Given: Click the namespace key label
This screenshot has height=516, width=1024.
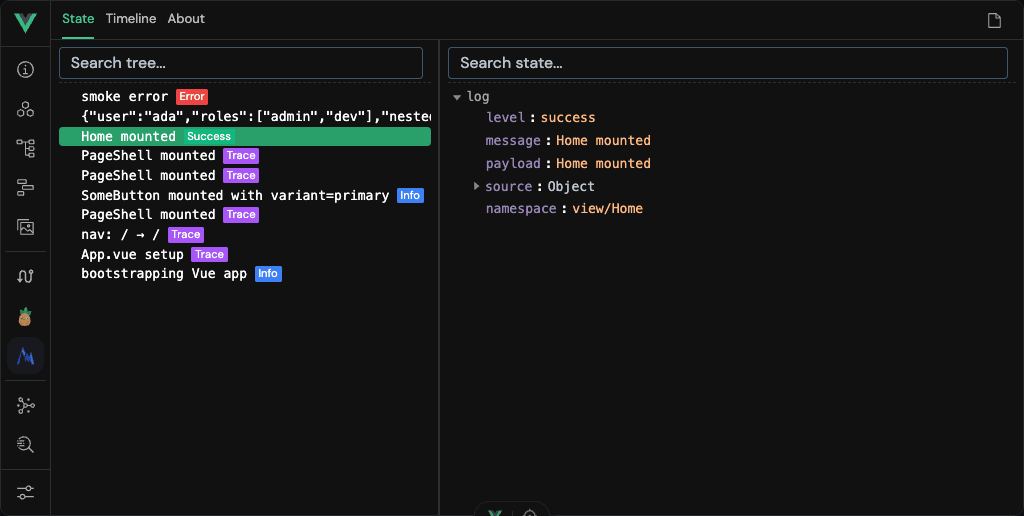Looking at the screenshot, I should point(521,208).
